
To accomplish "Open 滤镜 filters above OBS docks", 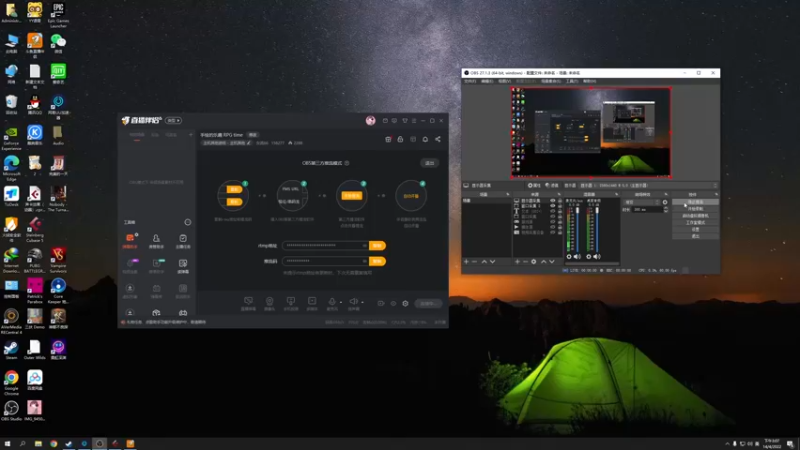I will point(552,186).
